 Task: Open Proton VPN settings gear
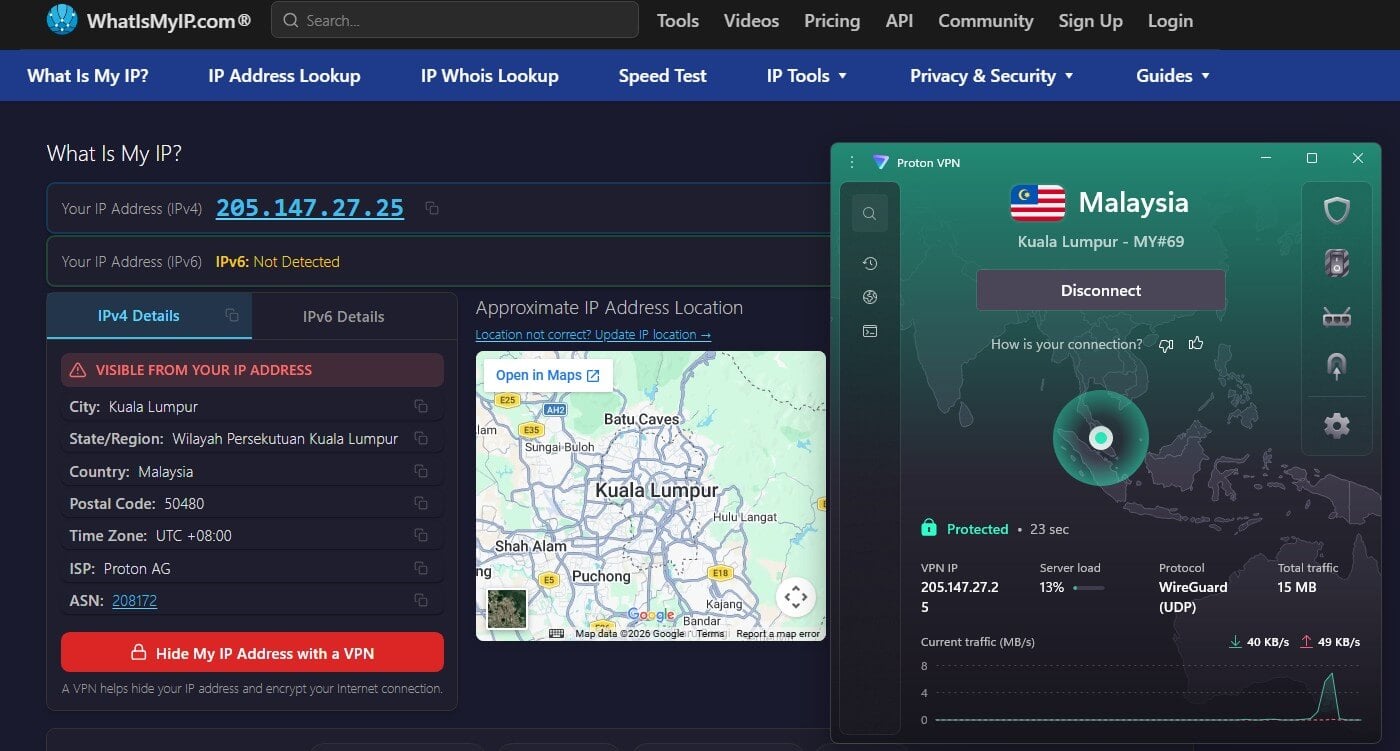pyautogui.click(x=1337, y=425)
